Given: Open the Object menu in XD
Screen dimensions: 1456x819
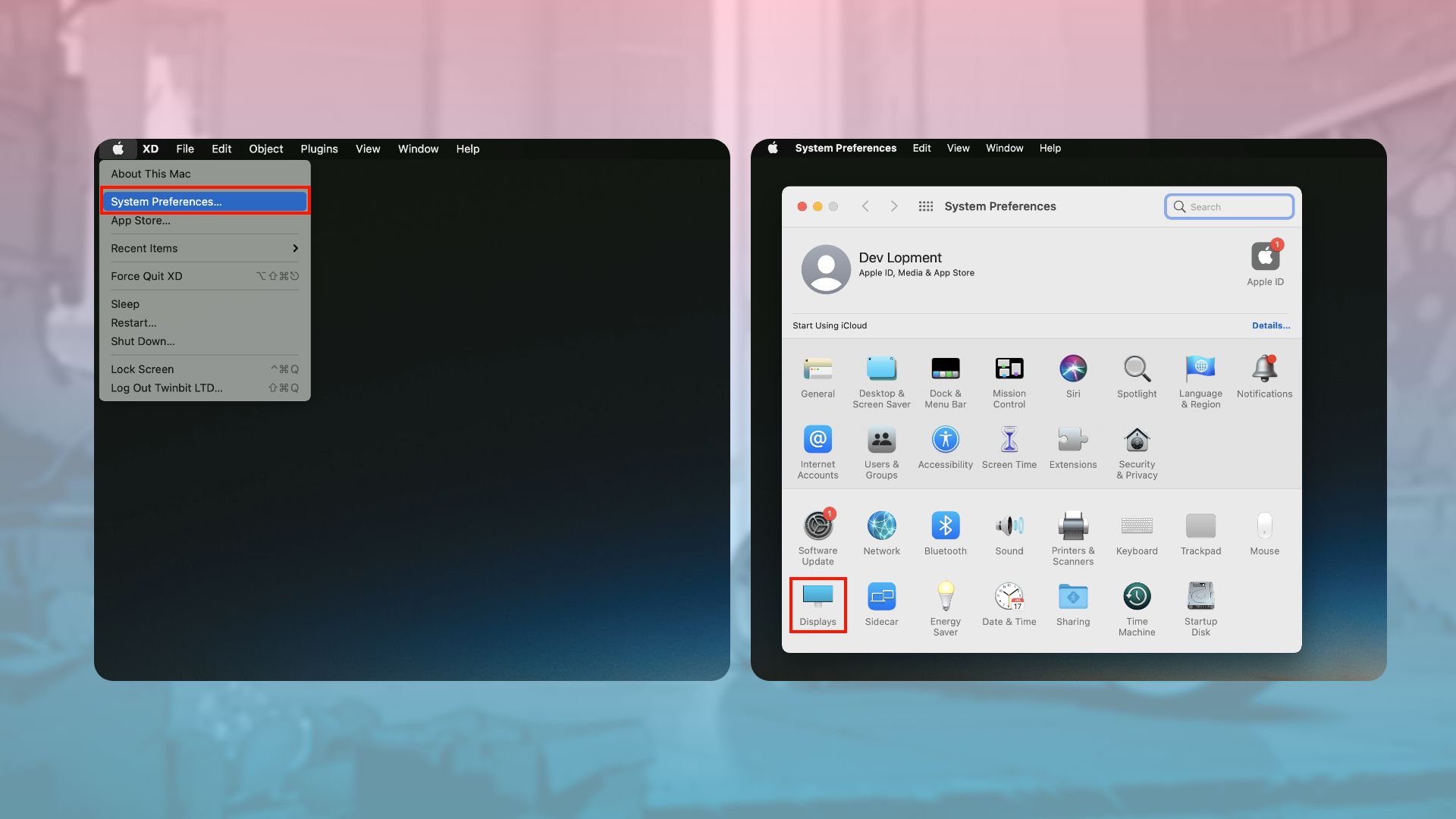Looking at the screenshot, I should [x=266, y=149].
